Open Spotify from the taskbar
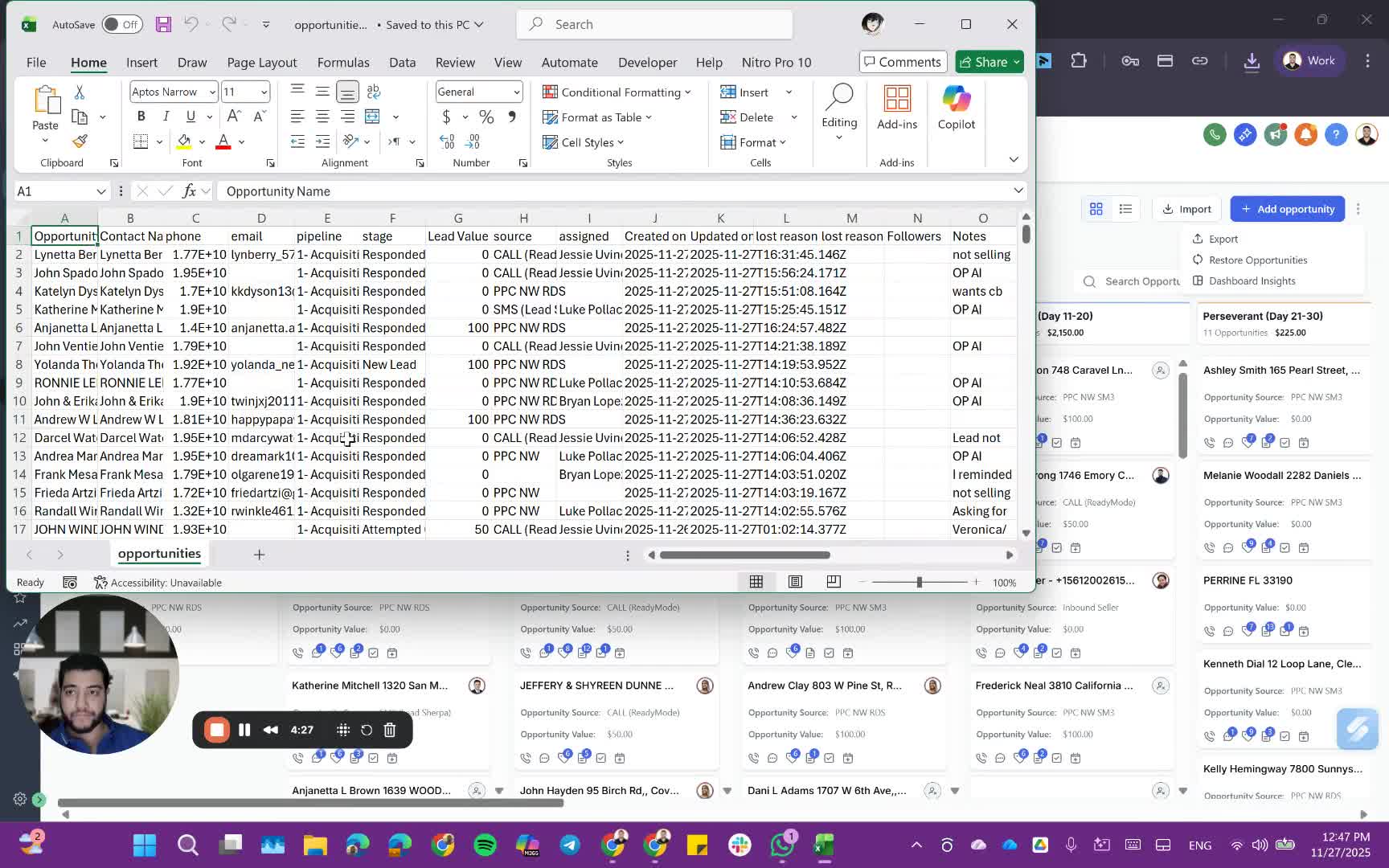The height and width of the screenshot is (868, 1389). coord(486,845)
